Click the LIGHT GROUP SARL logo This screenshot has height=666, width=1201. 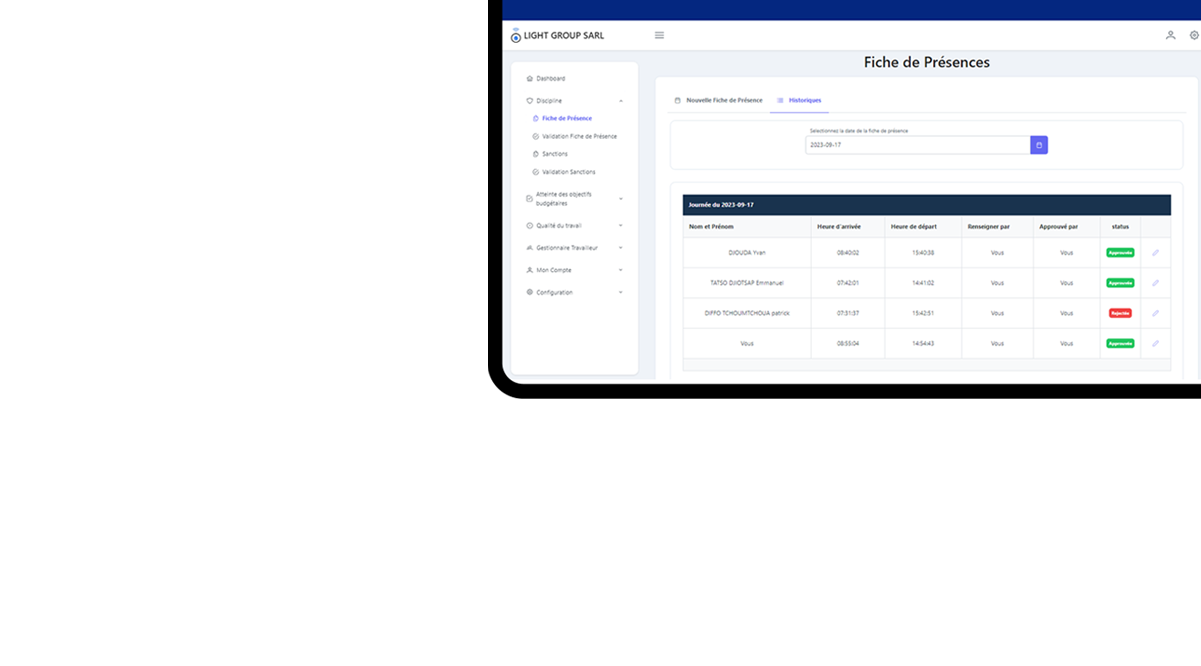click(558, 36)
